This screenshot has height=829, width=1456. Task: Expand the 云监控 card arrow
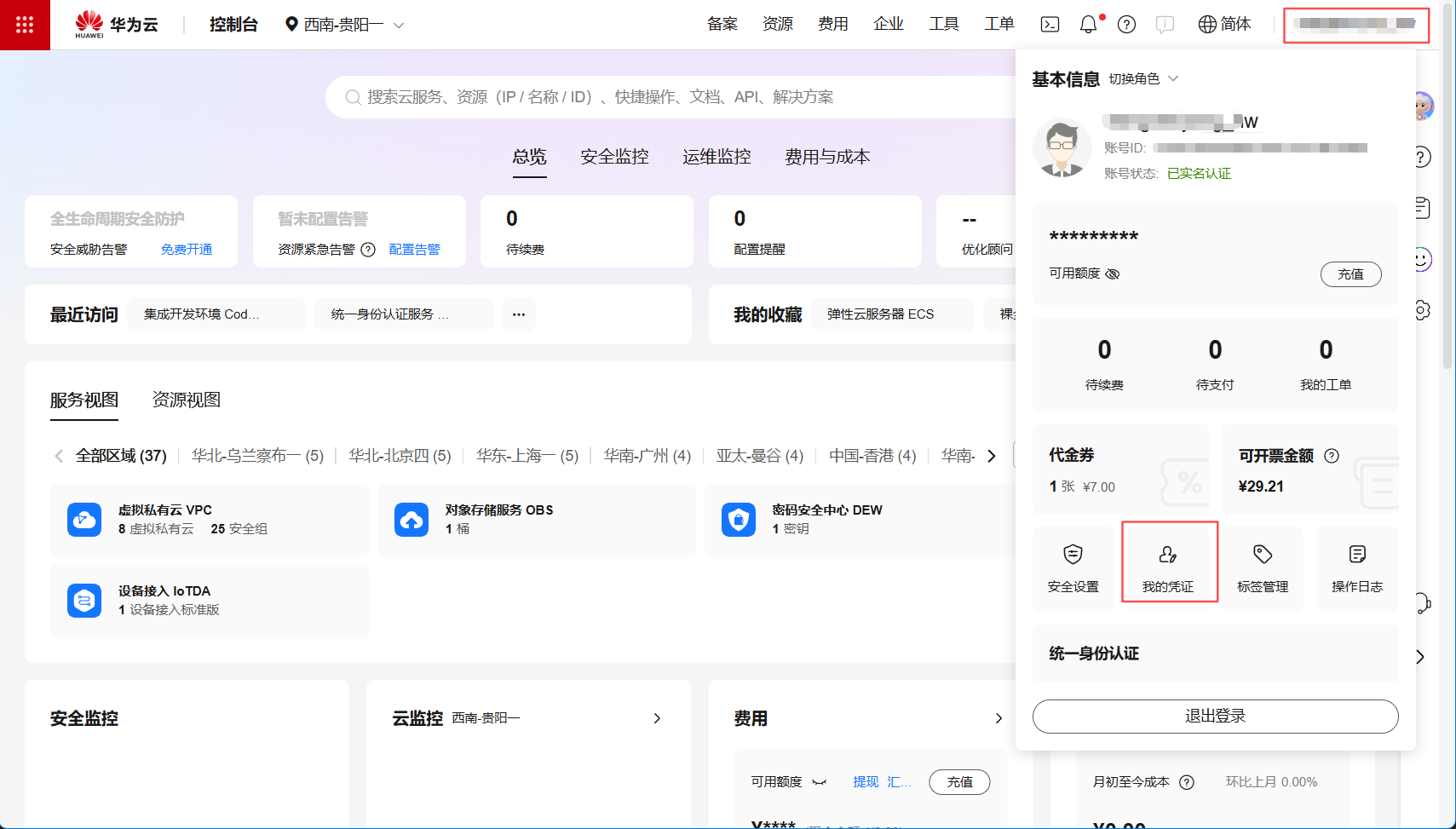coord(657,718)
